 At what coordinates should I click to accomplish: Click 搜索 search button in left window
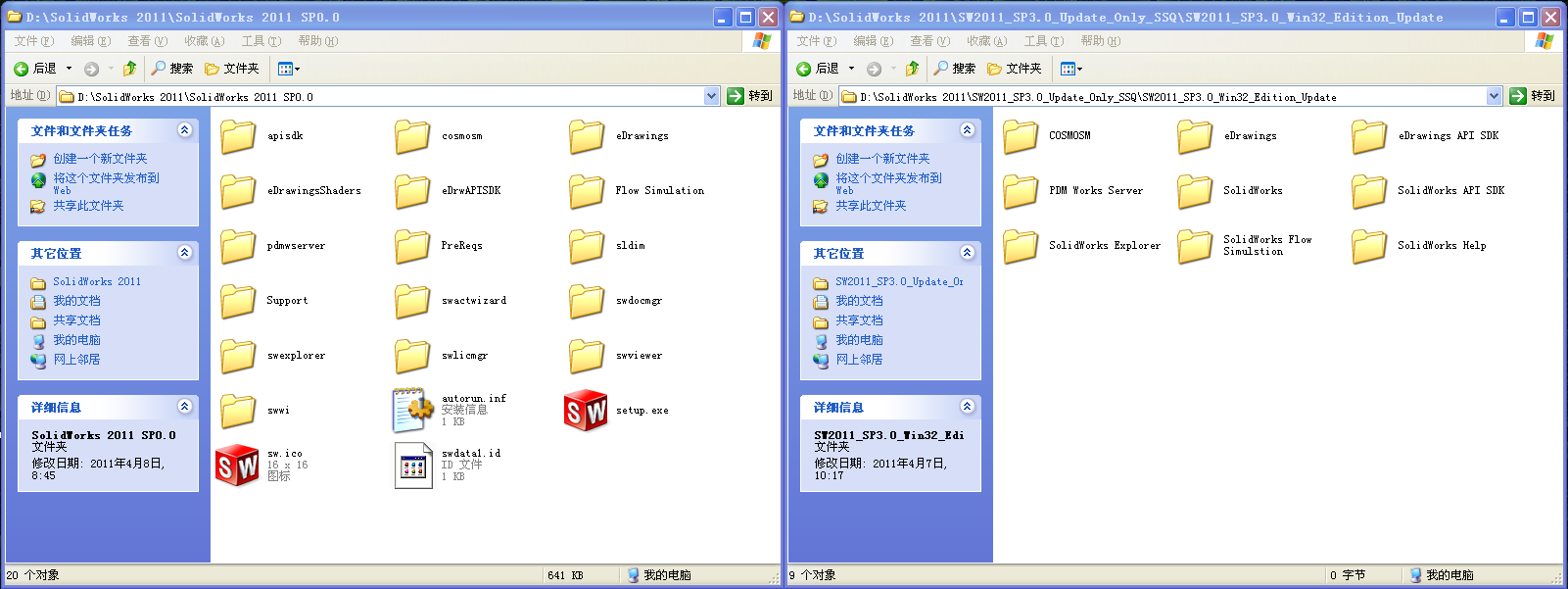point(171,69)
